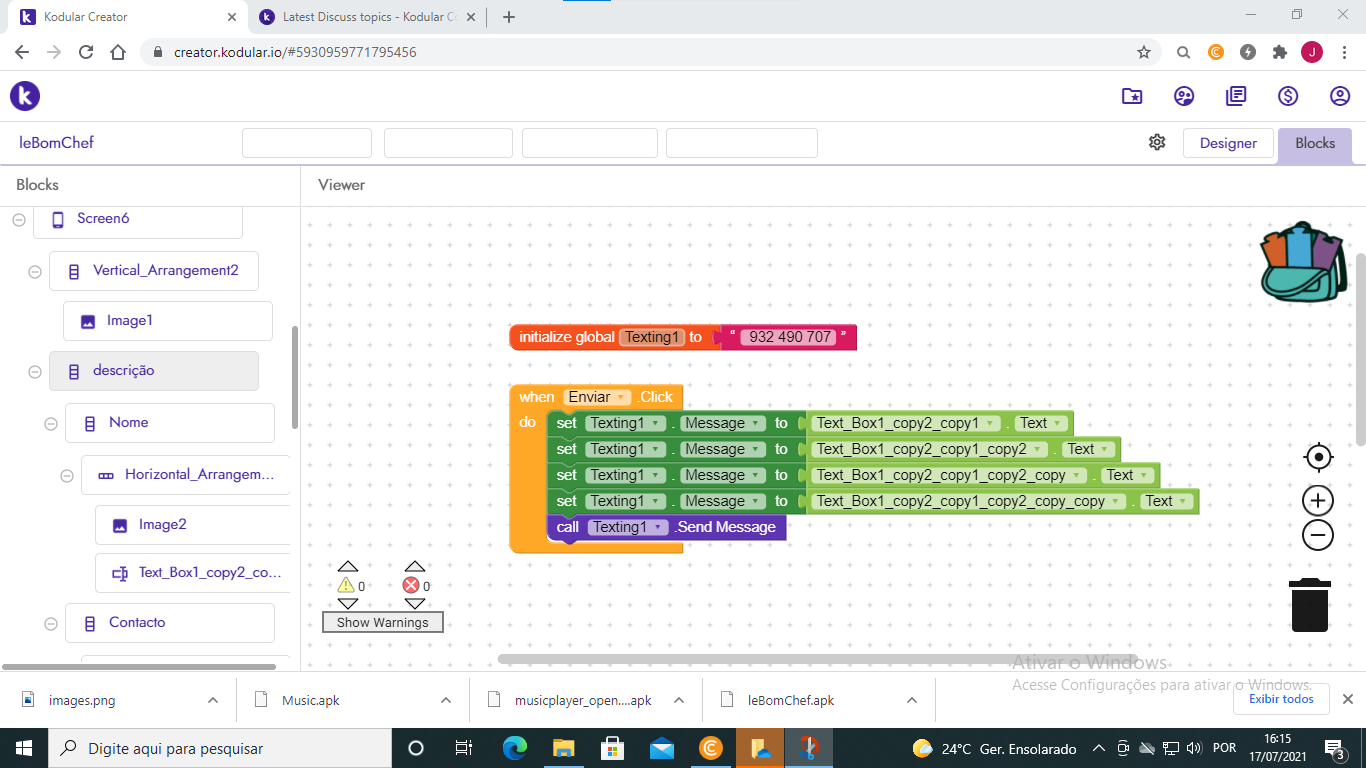This screenshot has width=1366, height=768.
Task: Open Microsoft Edge from the taskbar
Action: click(x=514, y=748)
